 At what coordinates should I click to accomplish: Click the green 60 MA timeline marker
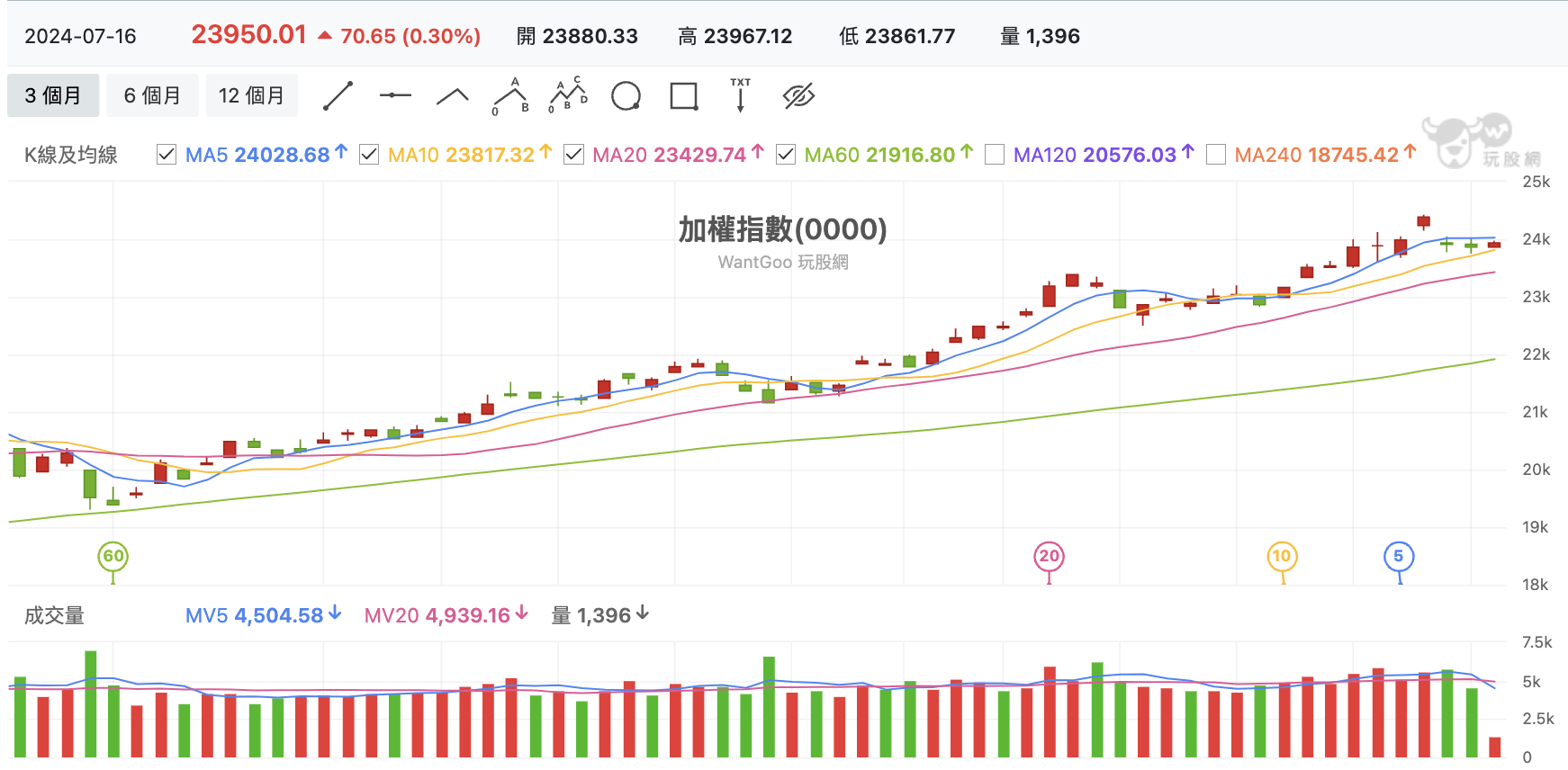pos(113,557)
